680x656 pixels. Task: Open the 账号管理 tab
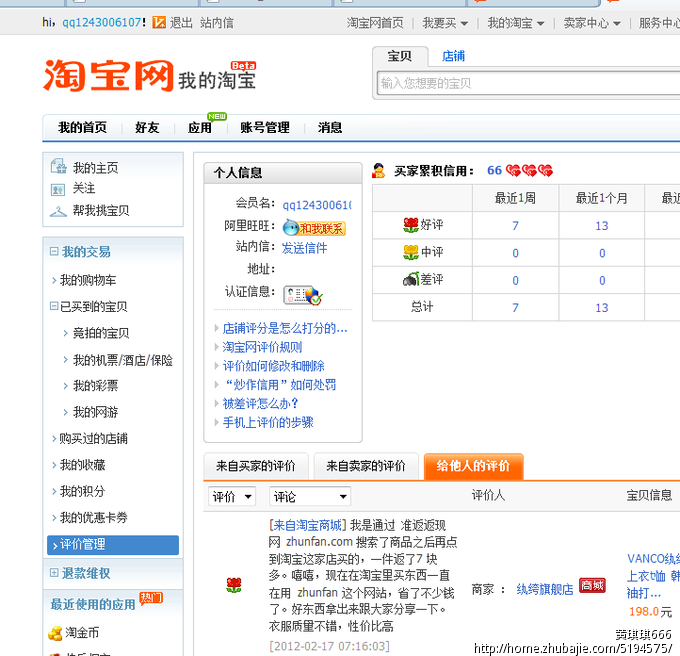coord(265,127)
